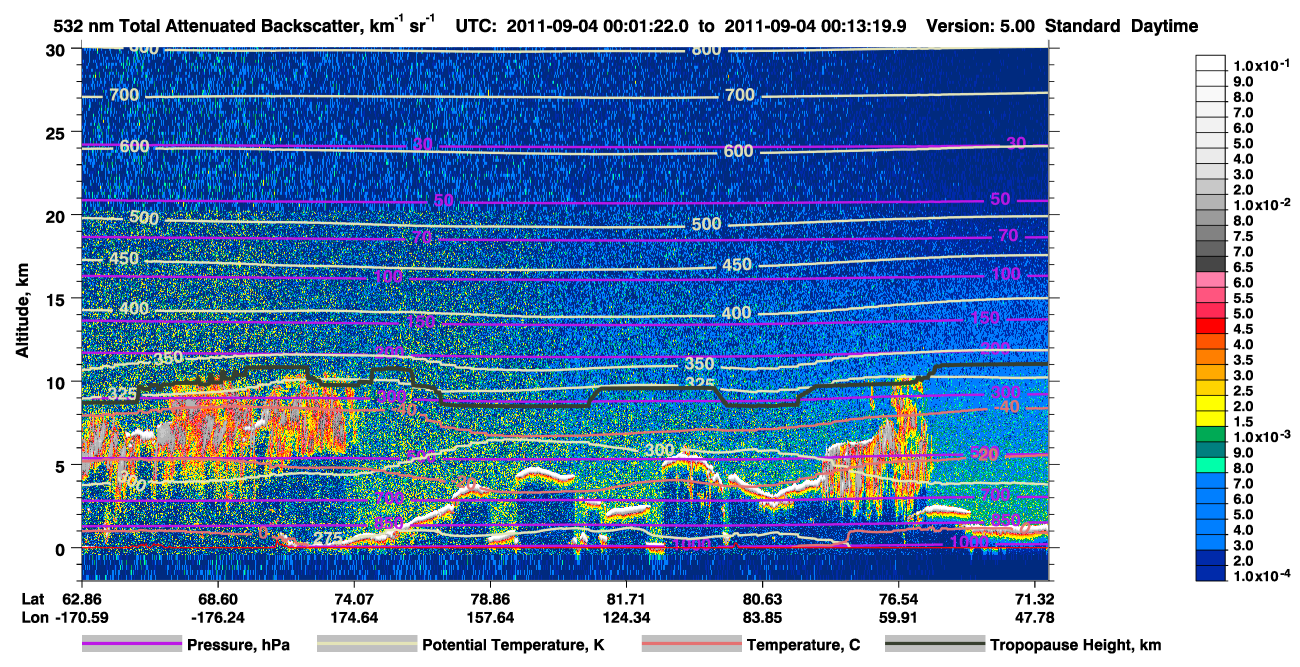Click the latitude value 76.54
Viewport: 1300px width, 667px height.
point(899,598)
